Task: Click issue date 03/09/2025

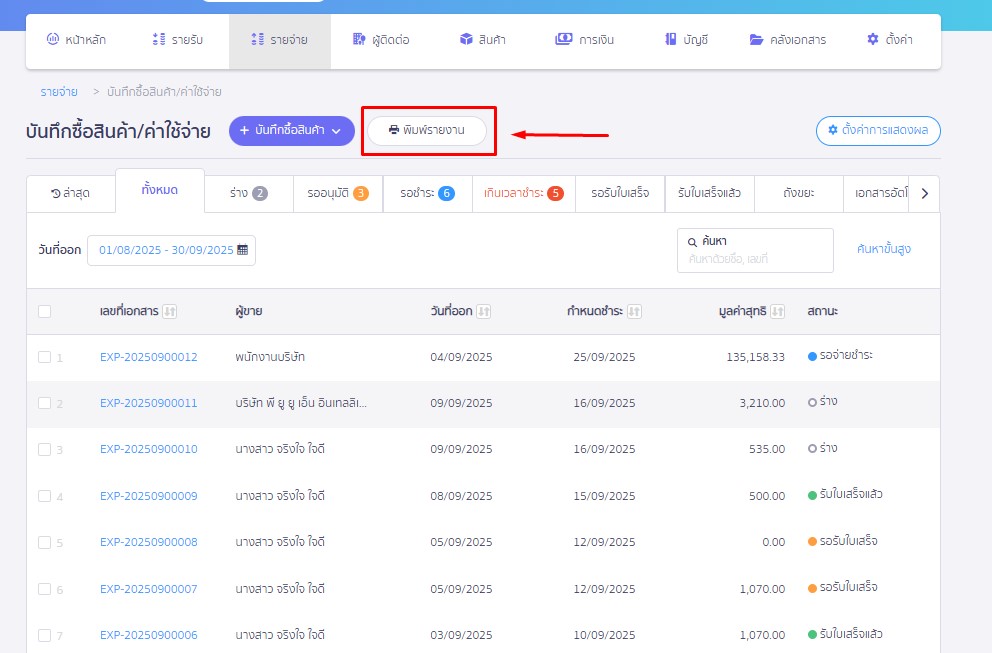Action: (x=461, y=635)
